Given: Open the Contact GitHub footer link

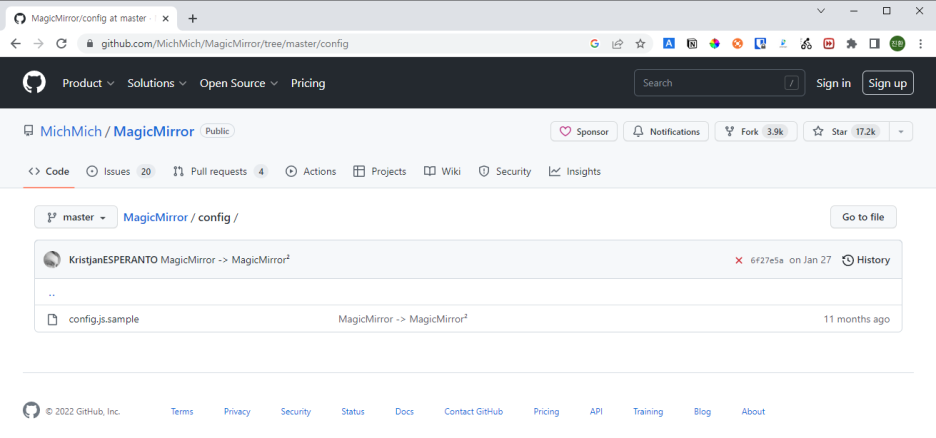Looking at the screenshot, I should tap(473, 411).
